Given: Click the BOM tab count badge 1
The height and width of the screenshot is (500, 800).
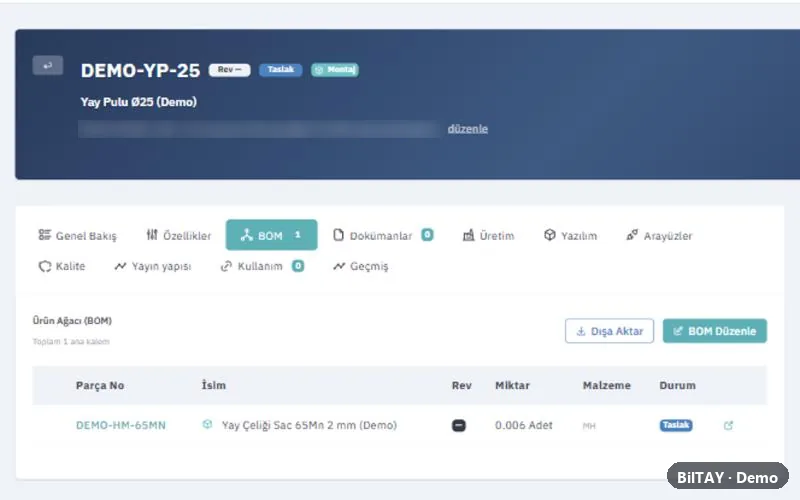Looking at the screenshot, I should tap(298, 235).
